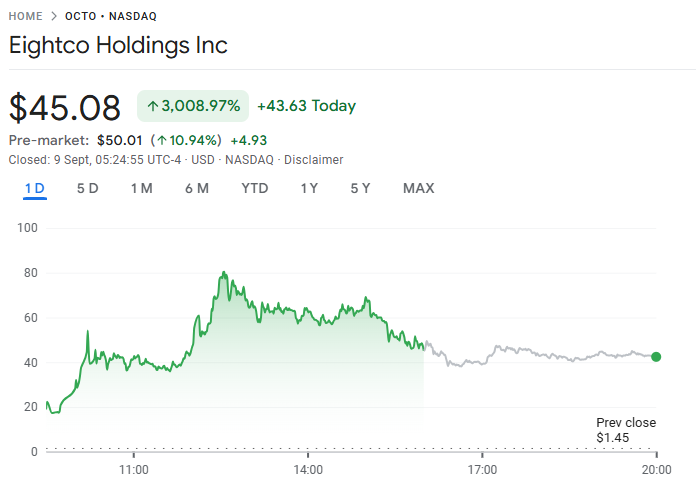Image resolution: width=696 pixels, height=491 pixels.
Task: Select the YTD range tab
Action: pos(255,188)
